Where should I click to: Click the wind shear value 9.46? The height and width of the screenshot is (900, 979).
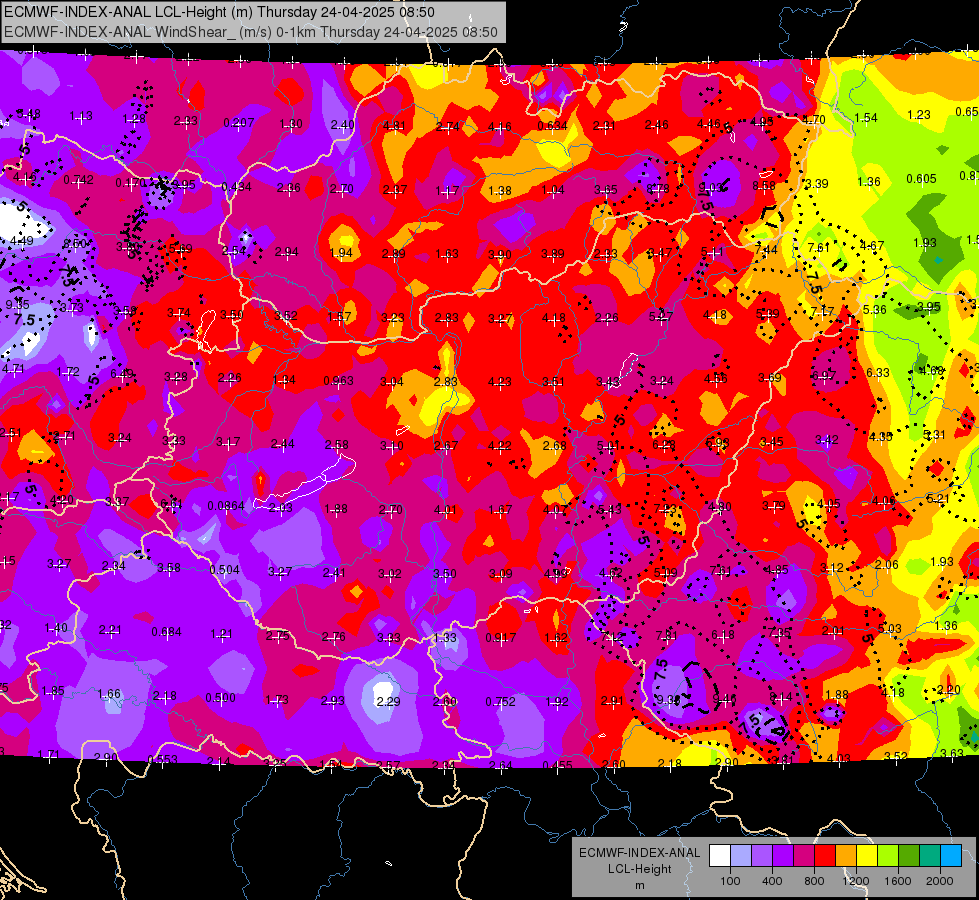pos(724,698)
